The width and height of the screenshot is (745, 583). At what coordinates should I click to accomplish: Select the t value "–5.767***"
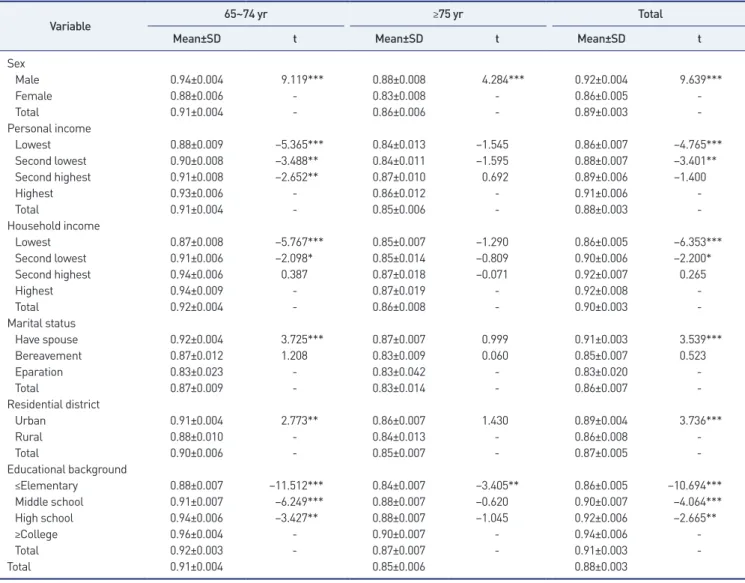tap(299, 242)
